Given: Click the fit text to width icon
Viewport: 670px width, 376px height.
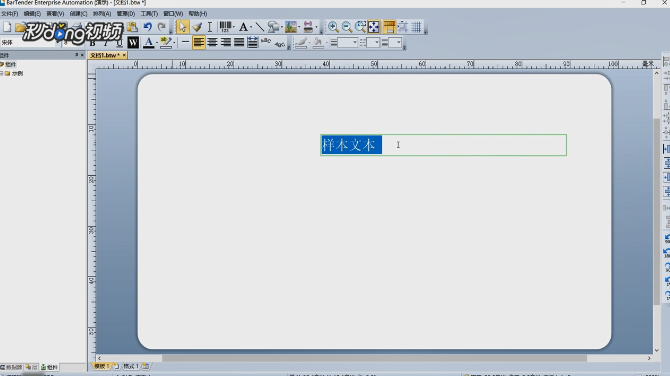Looking at the screenshot, I should [x=253, y=42].
